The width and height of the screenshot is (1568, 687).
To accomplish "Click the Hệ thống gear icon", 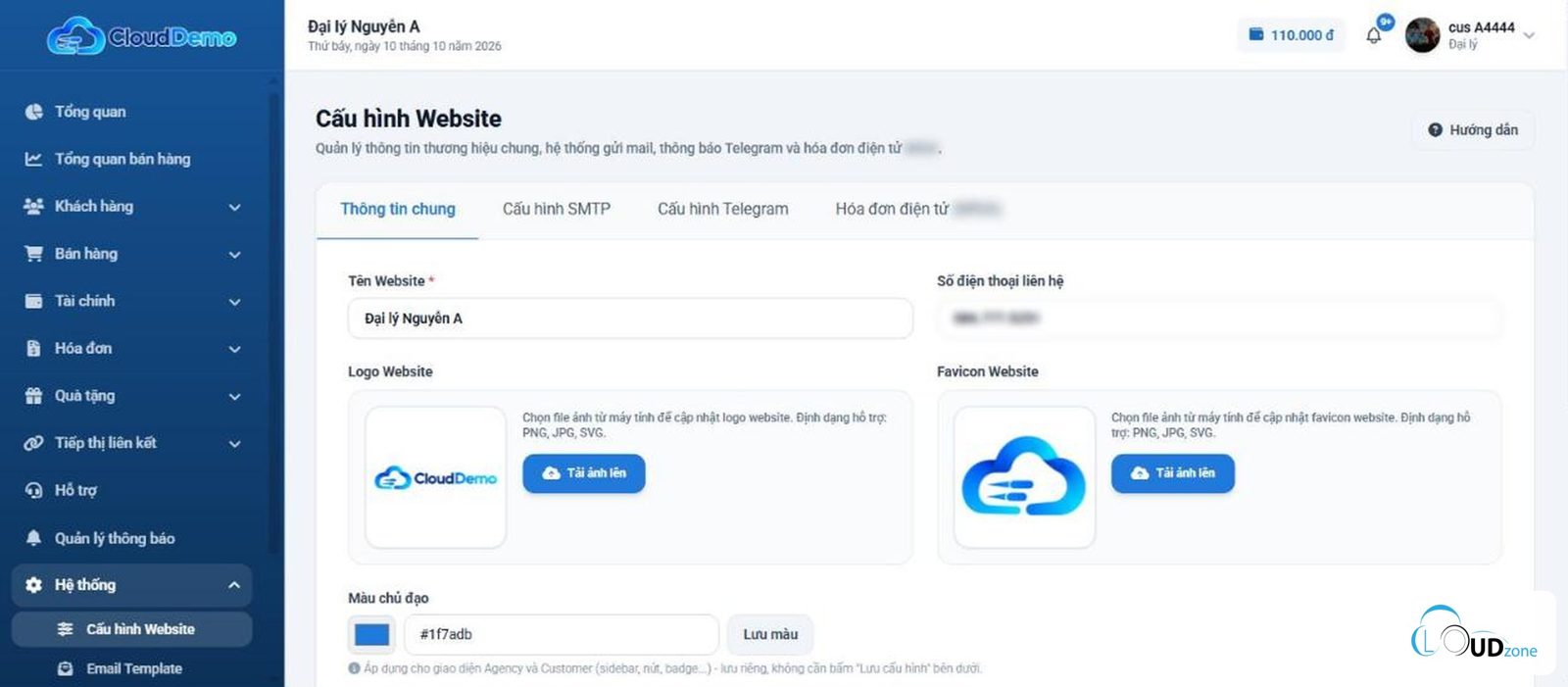I will [x=33, y=585].
